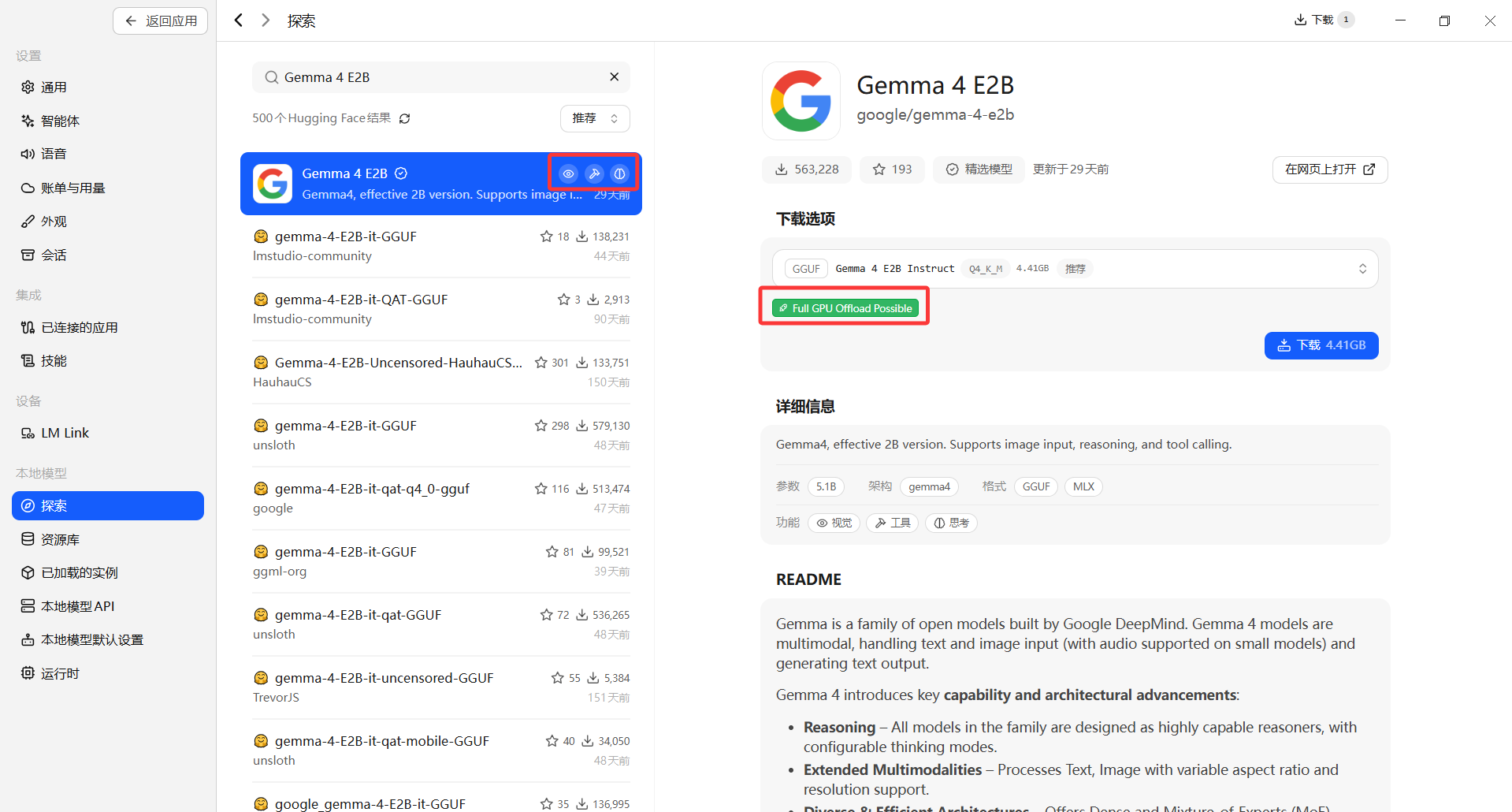Viewport: 1512px width, 812px height.
Task: Return to the app with 返回应用
Action: click(x=161, y=20)
